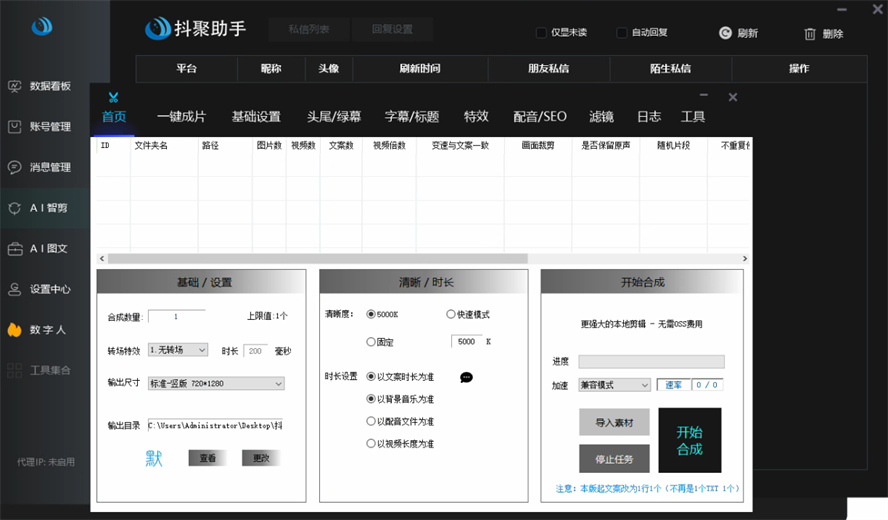Click the 朋友私信 column header
This screenshot has width=888, height=520.
[549, 69]
